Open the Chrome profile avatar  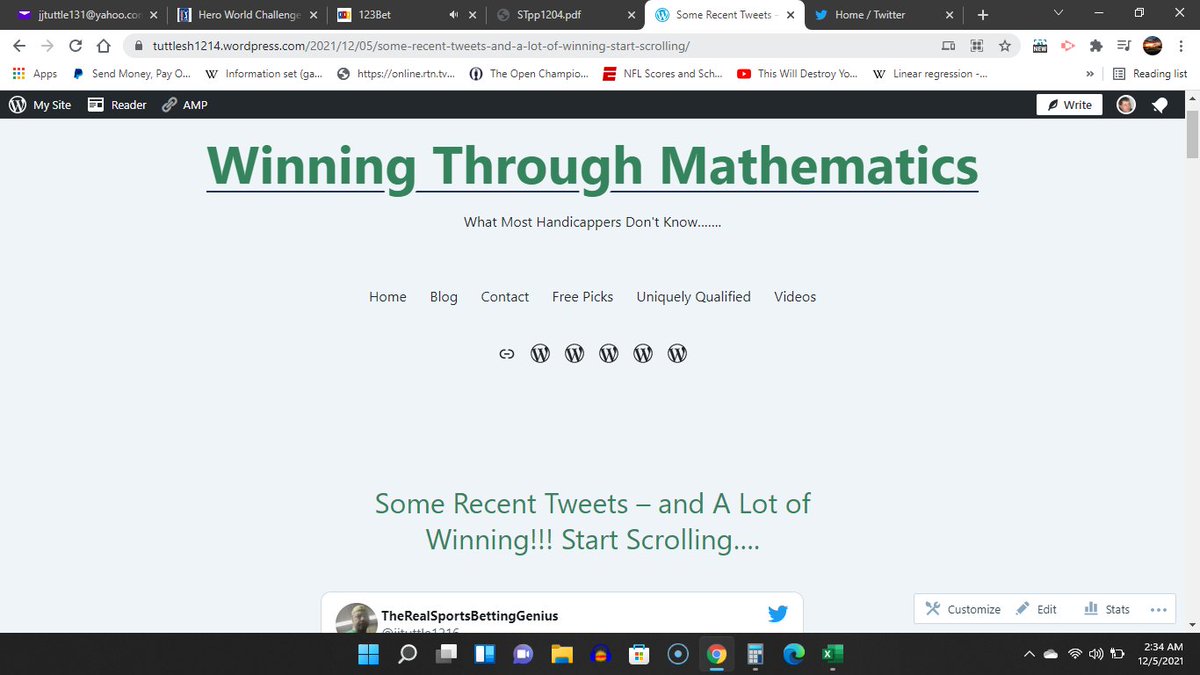point(1152,46)
